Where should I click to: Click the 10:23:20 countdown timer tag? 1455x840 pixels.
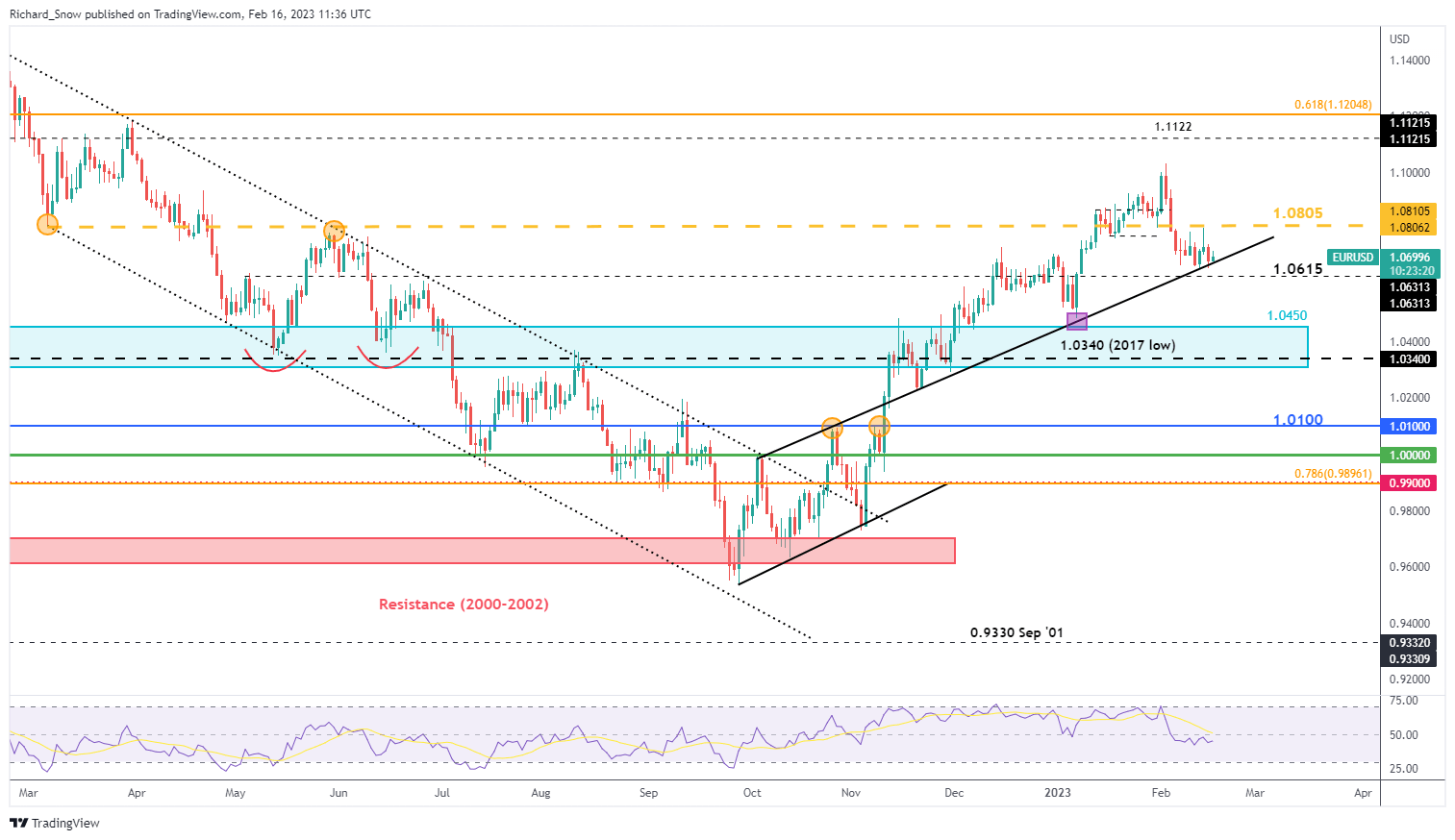1409,272
